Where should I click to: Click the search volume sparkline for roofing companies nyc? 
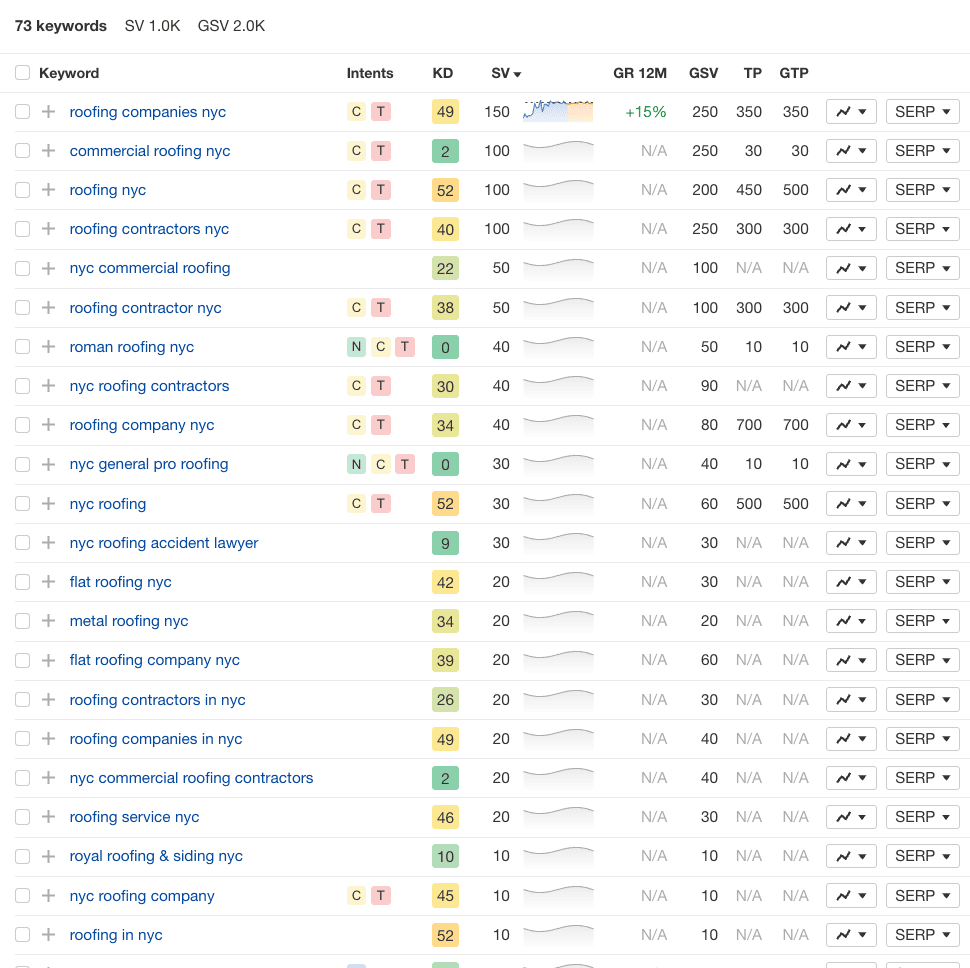point(557,111)
